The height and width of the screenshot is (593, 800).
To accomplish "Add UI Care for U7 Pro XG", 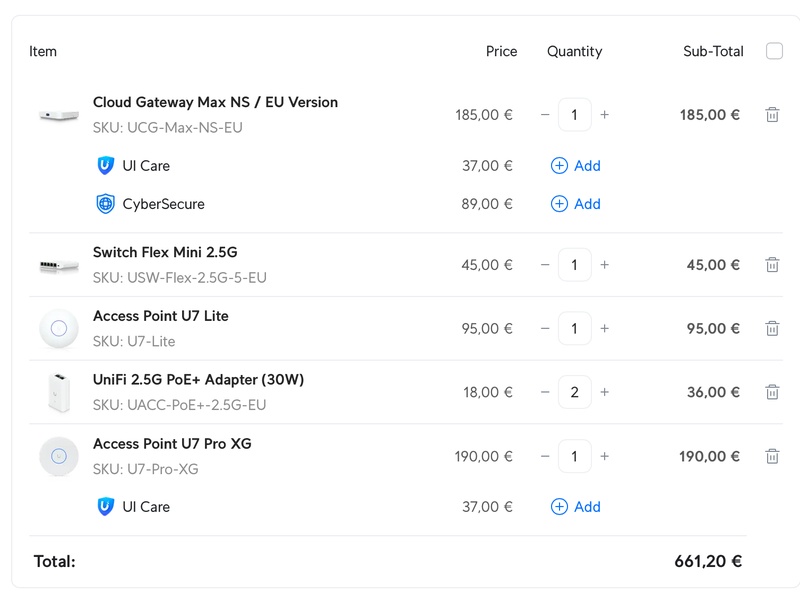I will coord(576,507).
